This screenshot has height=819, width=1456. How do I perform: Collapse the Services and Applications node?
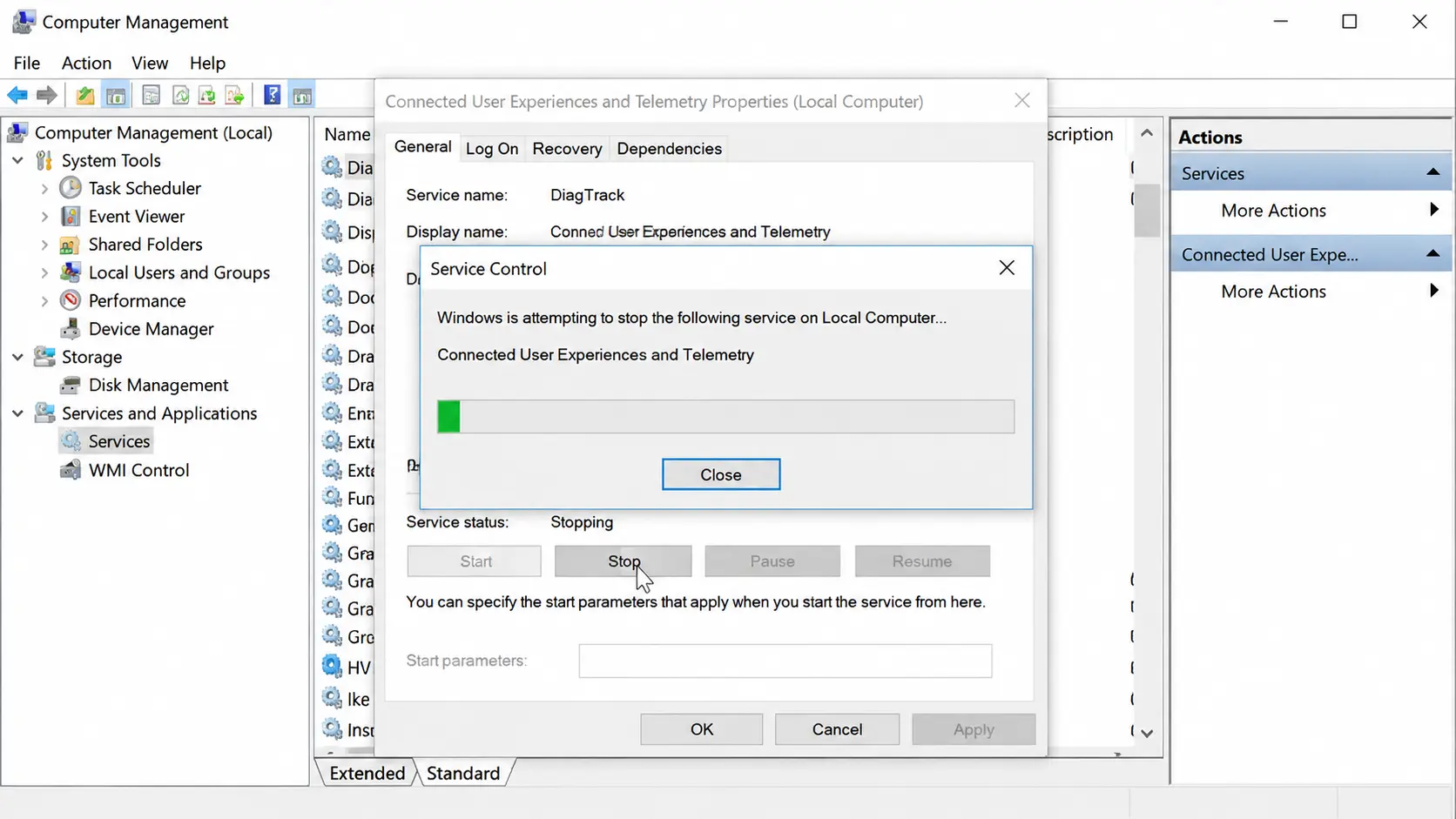click(17, 413)
